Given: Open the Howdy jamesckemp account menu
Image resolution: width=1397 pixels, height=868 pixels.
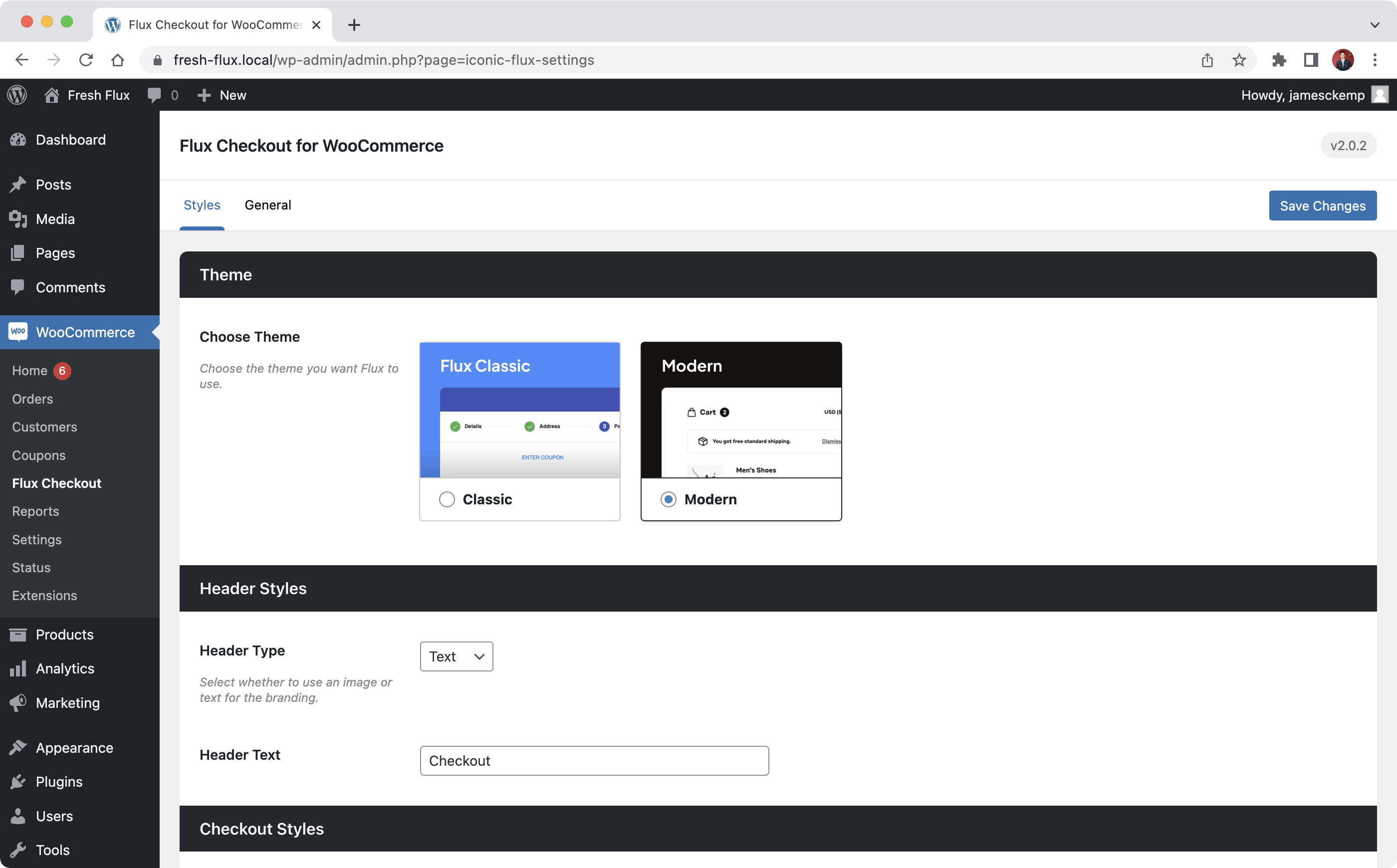Looking at the screenshot, I should [1315, 95].
